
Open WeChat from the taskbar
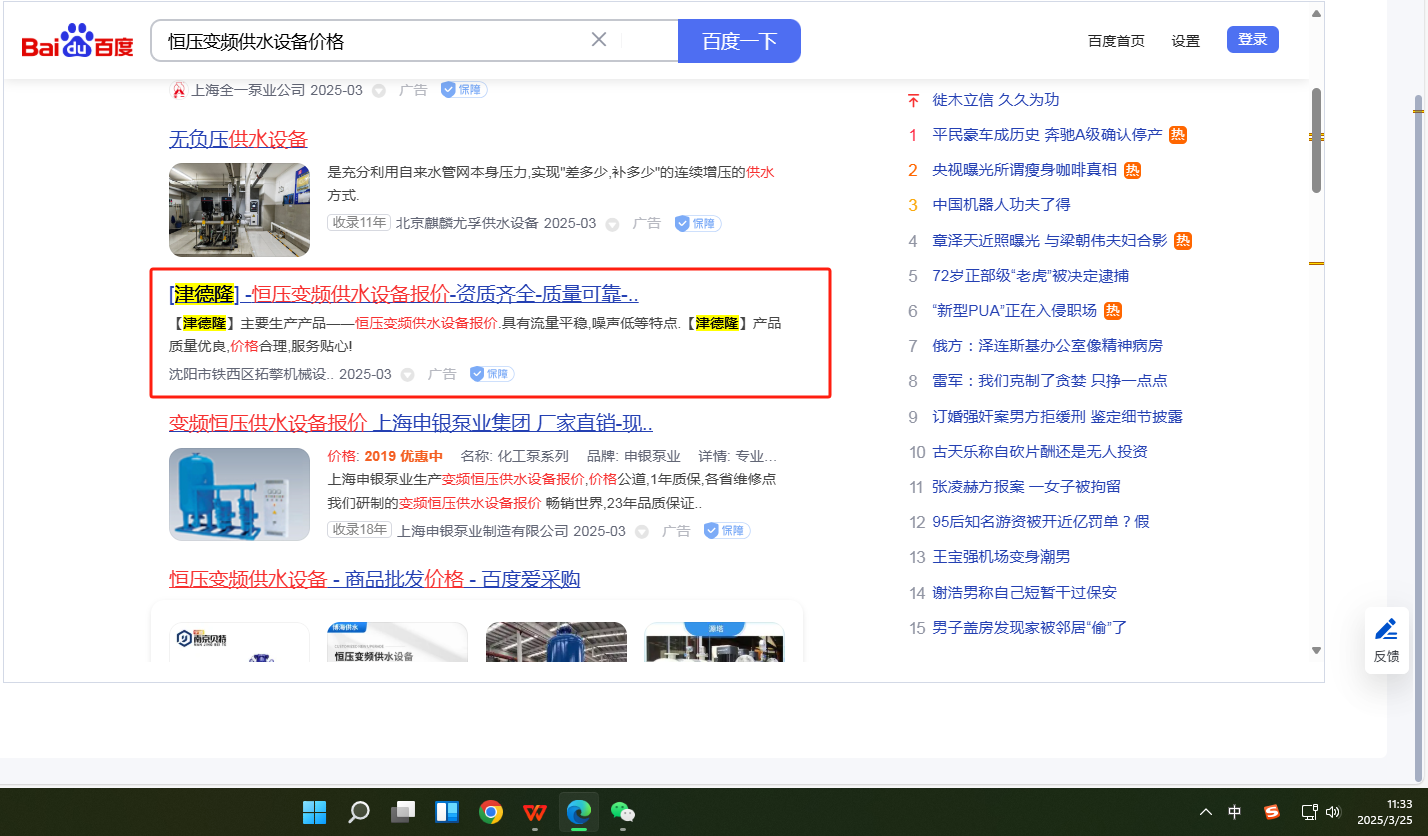click(x=623, y=811)
